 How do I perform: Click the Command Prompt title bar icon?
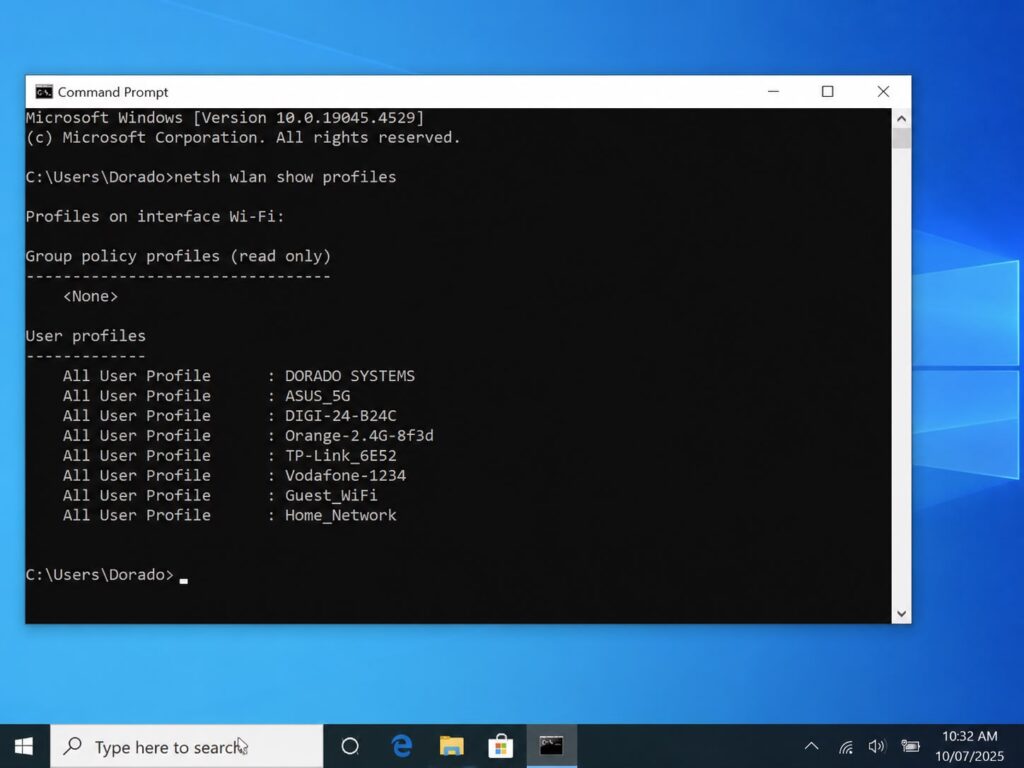coord(44,92)
